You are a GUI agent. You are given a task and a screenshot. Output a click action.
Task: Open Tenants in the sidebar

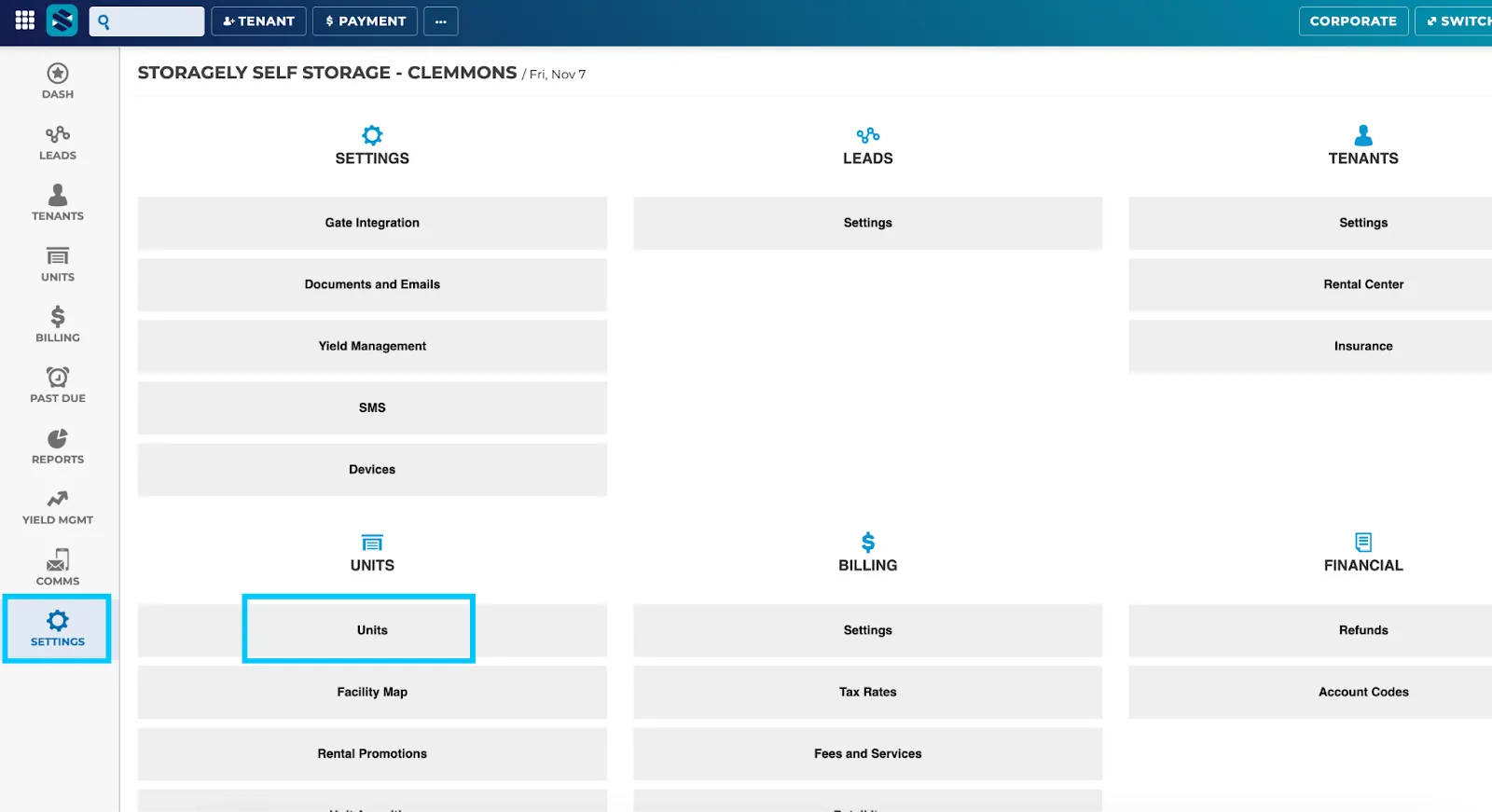point(58,203)
